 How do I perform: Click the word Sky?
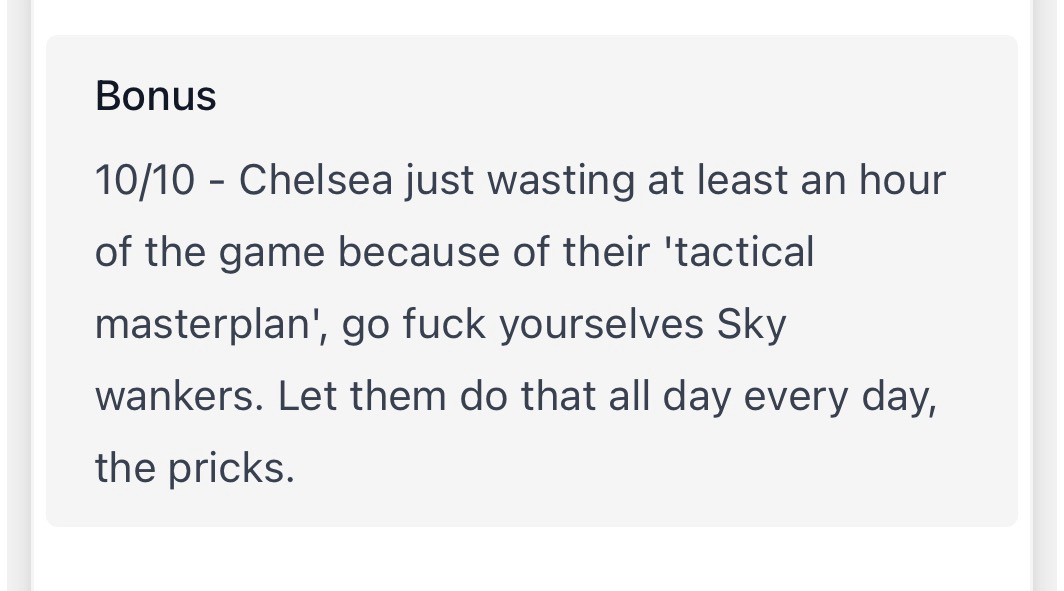pos(752,326)
